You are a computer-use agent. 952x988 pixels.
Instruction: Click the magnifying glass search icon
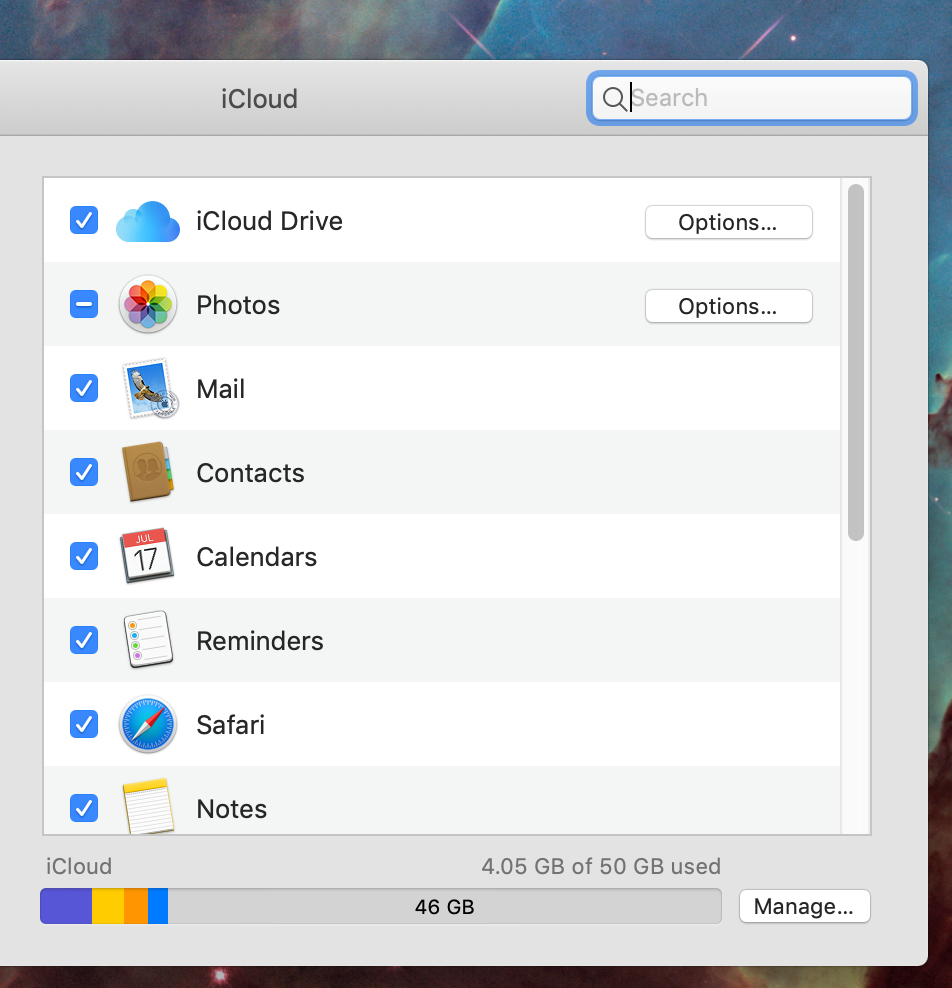pos(614,98)
